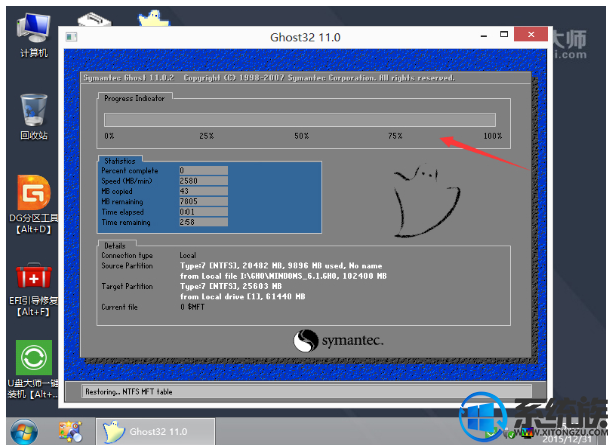Launch the DG分区工具 desktop icon
608x445 pixels.
point(34,205)
